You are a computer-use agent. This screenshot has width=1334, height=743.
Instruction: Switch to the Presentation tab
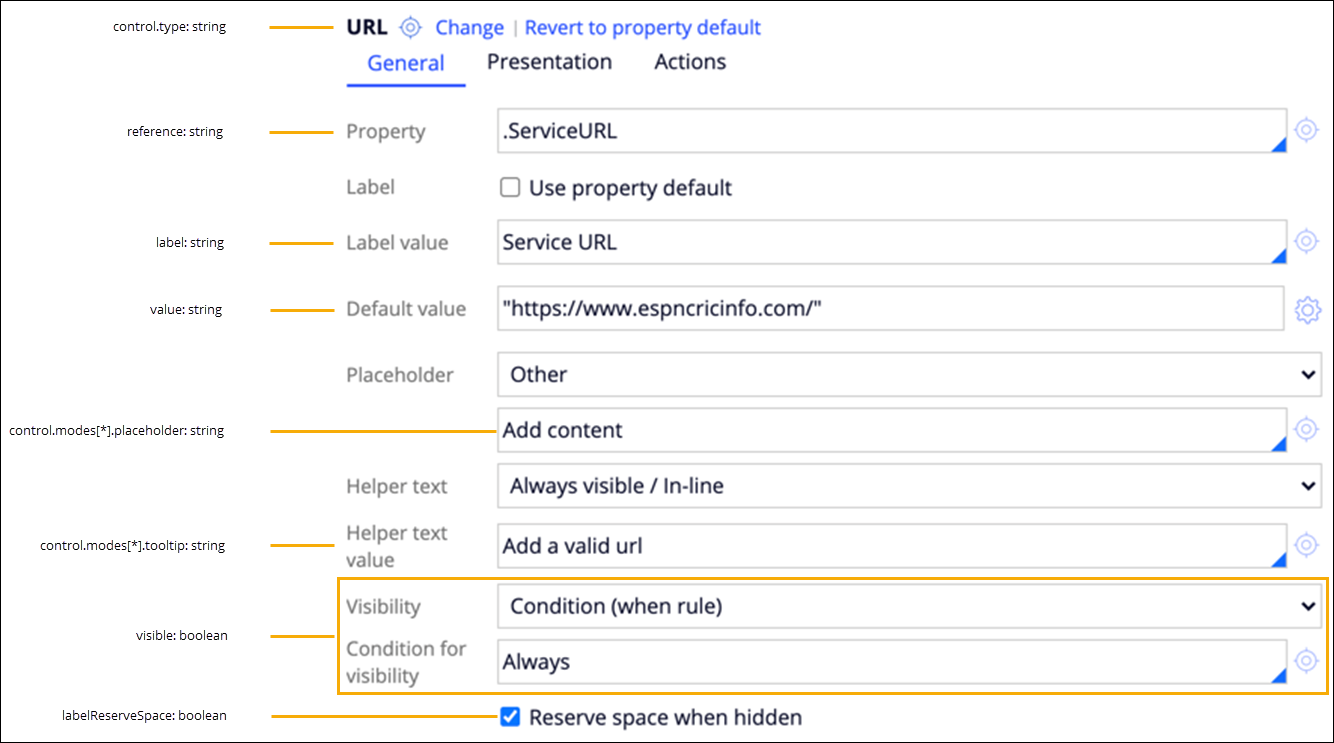(x=549, y=62)
